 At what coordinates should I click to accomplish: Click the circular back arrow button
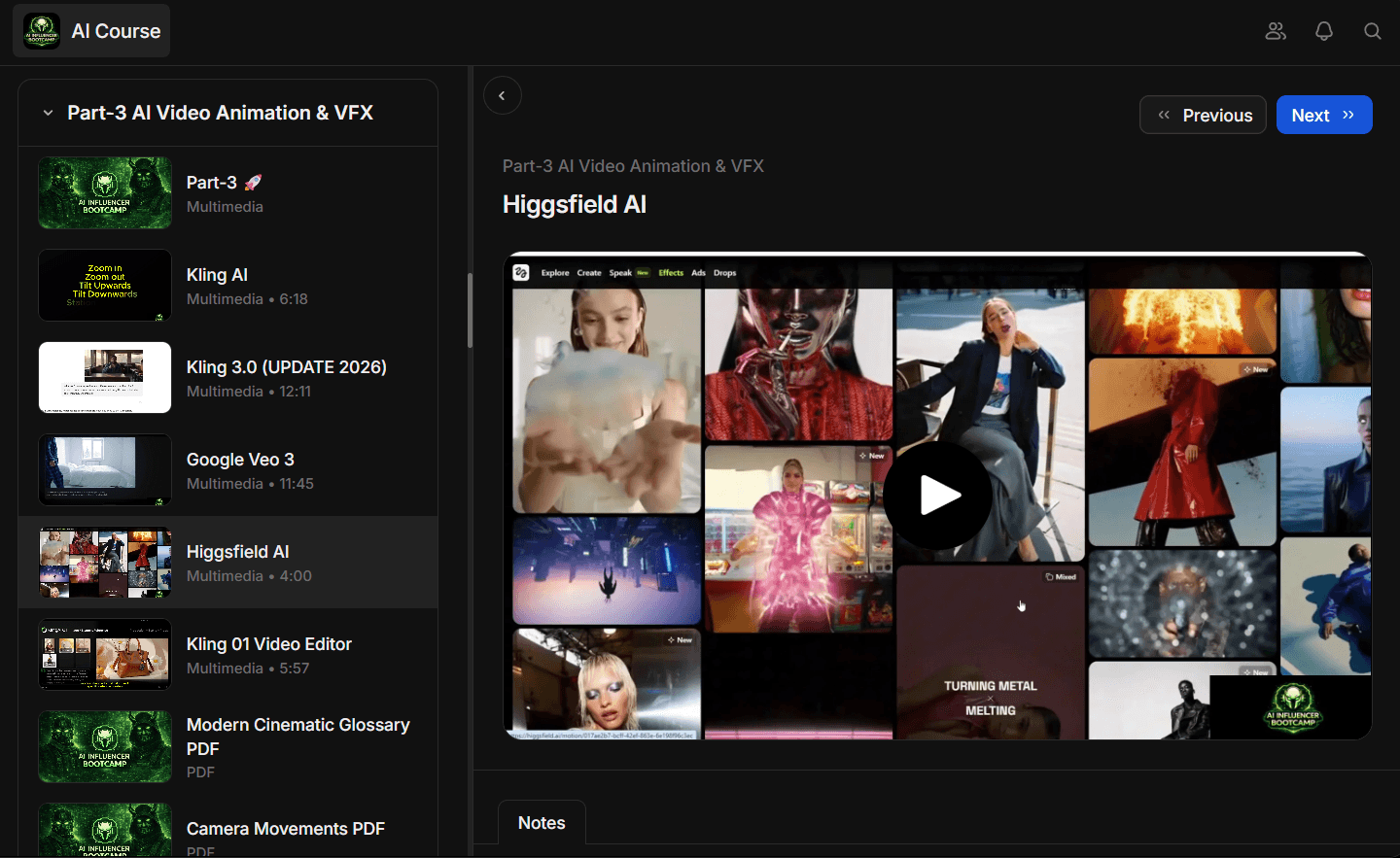pyautogui.click(x=502, y=95)
